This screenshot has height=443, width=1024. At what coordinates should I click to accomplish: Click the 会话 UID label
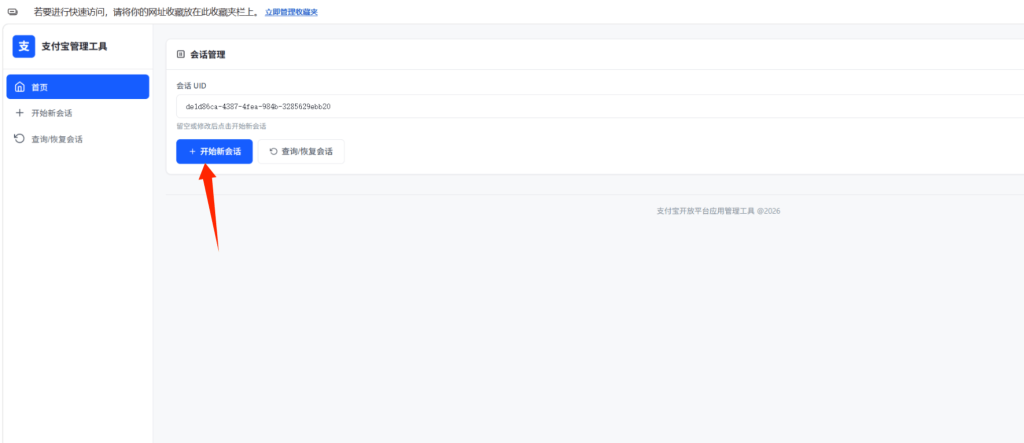pos(191,86)
